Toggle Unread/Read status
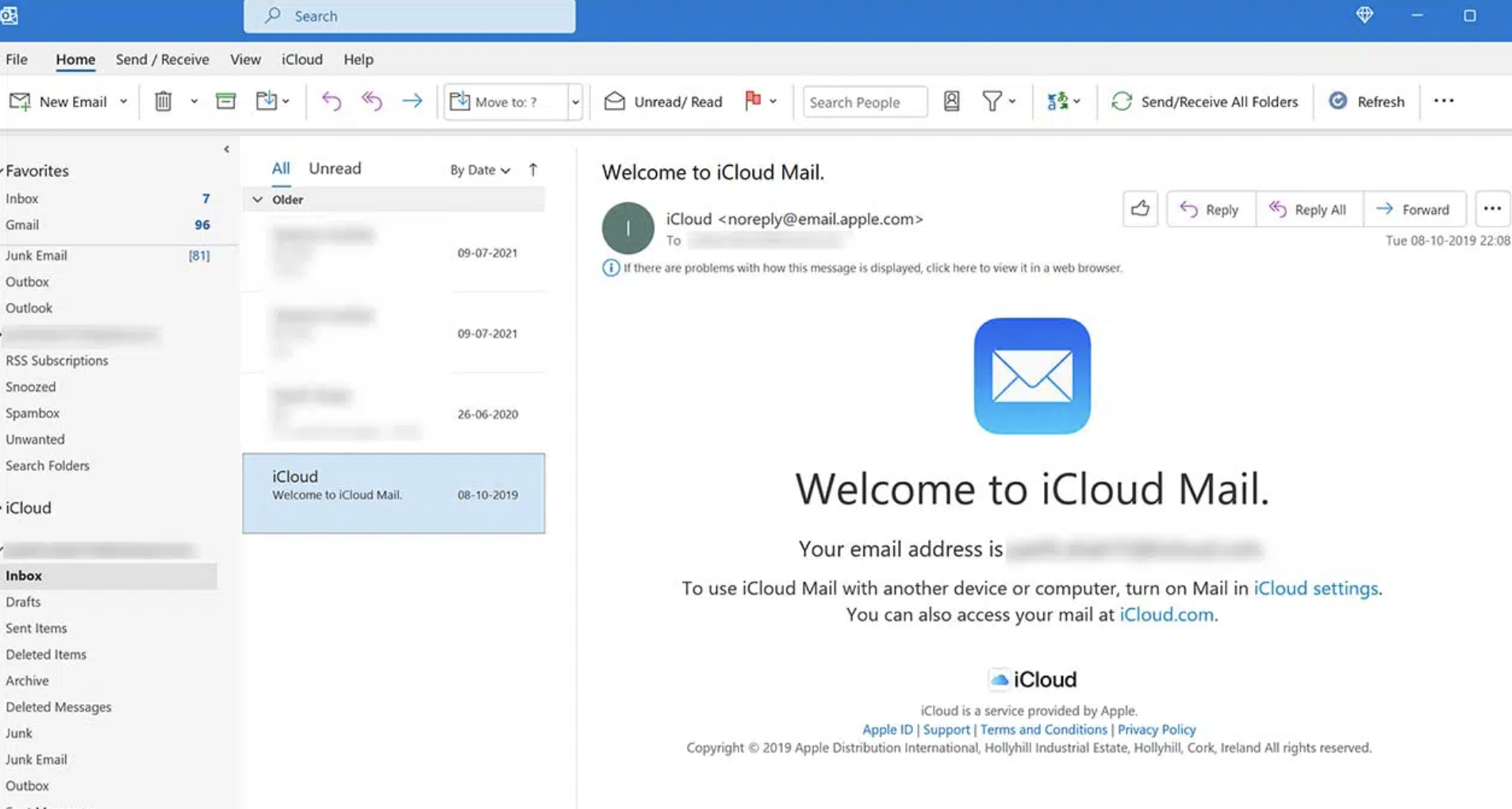The image size is (1512, 809). tap(663, 102)
